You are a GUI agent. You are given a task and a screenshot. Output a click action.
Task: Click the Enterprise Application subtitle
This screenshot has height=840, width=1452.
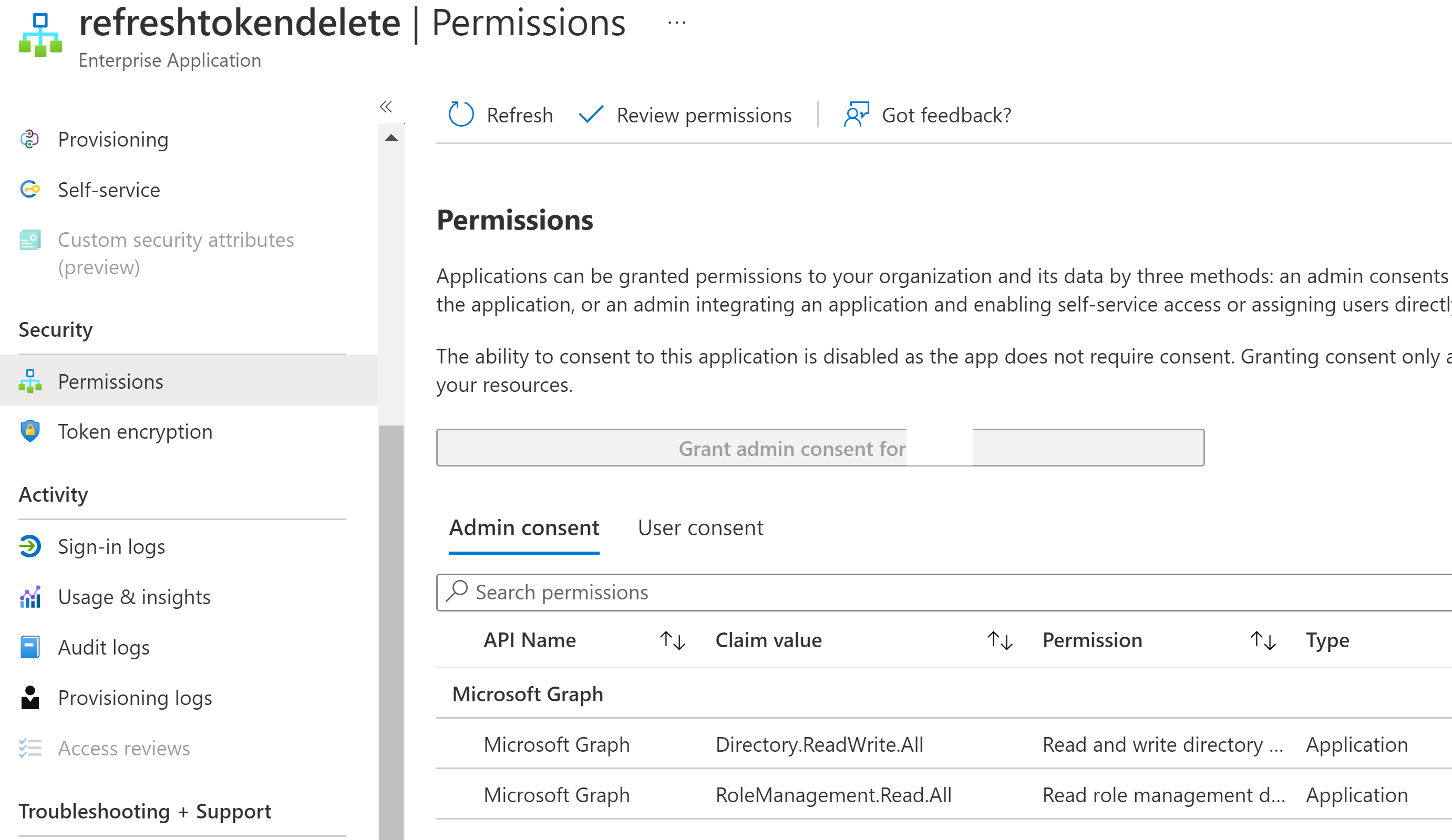tap(170, 60)
